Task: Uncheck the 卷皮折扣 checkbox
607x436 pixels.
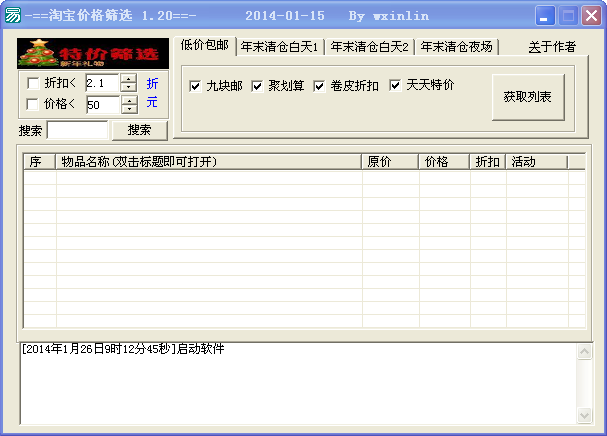Action: tap(319, 86)
